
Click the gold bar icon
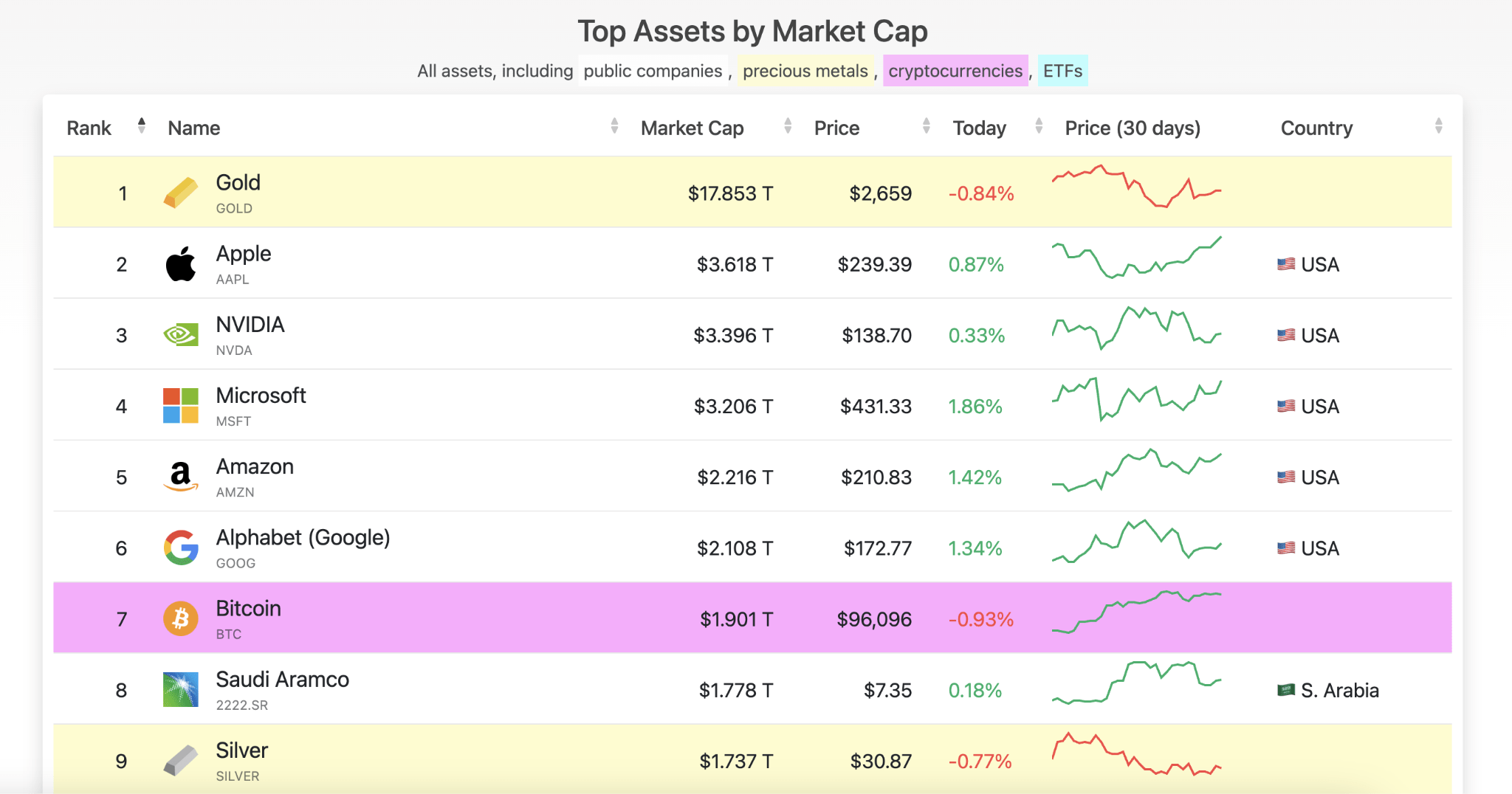[x=180, y=192]
